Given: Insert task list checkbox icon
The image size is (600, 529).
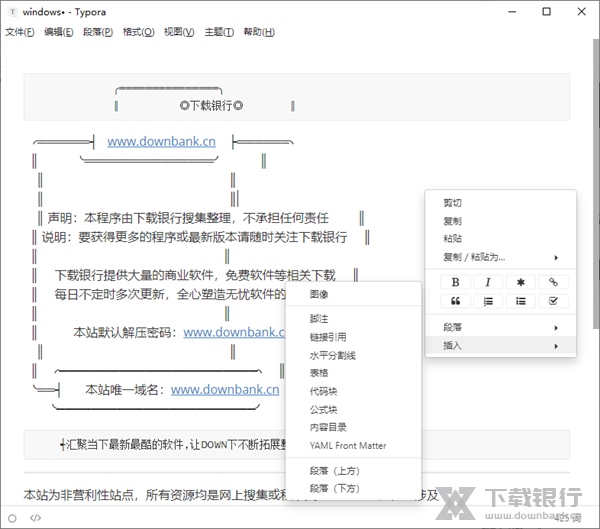Looking at the screenshot, I should [553, 301].
